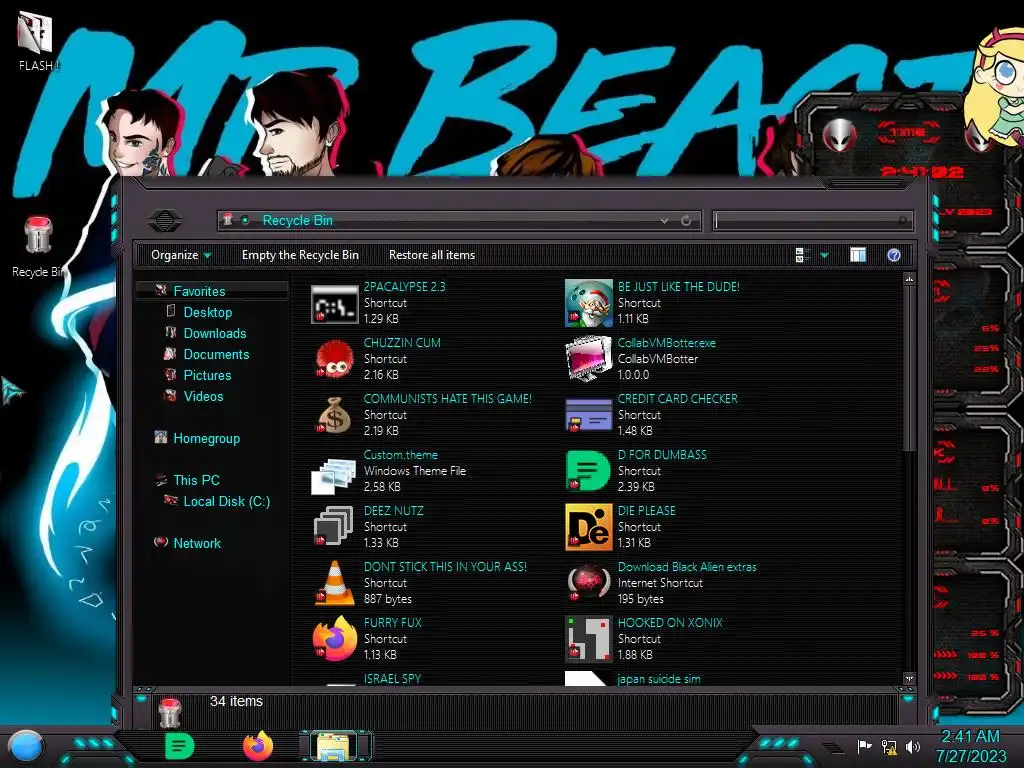Image resolution: width=1024 pixels, height=768 pixels.
Task: Refresh the Recycle Bin address bar
Action: coord(686,221)
